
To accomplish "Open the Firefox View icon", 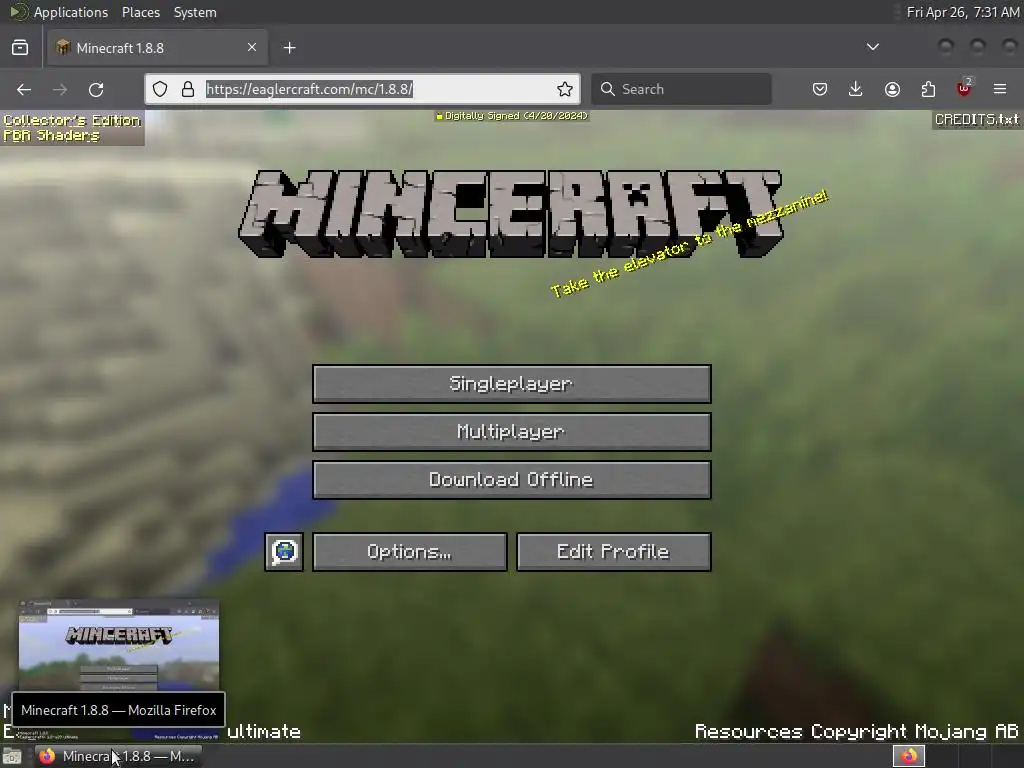I will click(20, 48).
